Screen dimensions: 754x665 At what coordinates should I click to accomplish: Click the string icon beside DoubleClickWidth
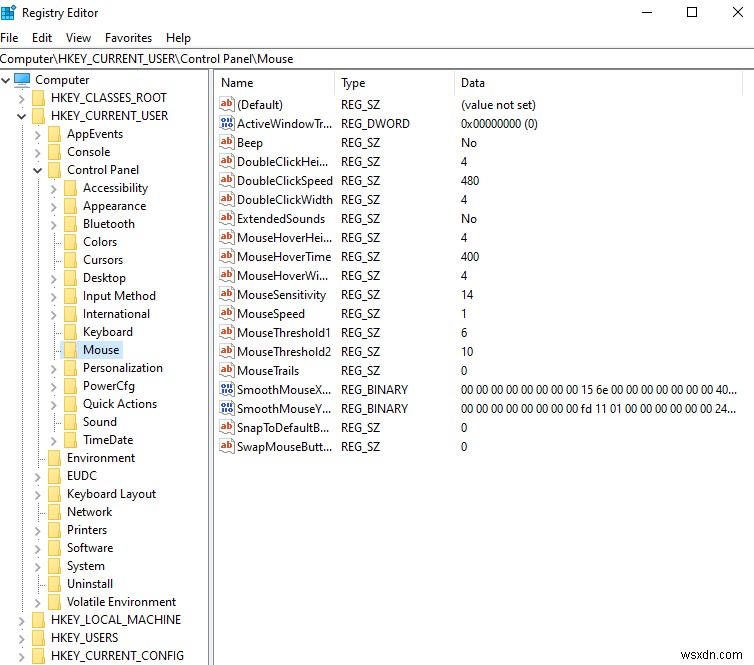point(226,199)
